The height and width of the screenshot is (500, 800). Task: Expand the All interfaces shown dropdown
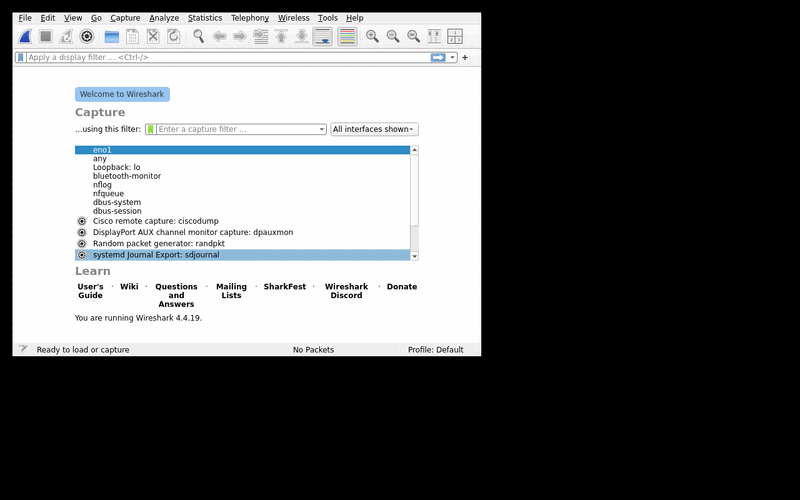[x=374, y=129]
